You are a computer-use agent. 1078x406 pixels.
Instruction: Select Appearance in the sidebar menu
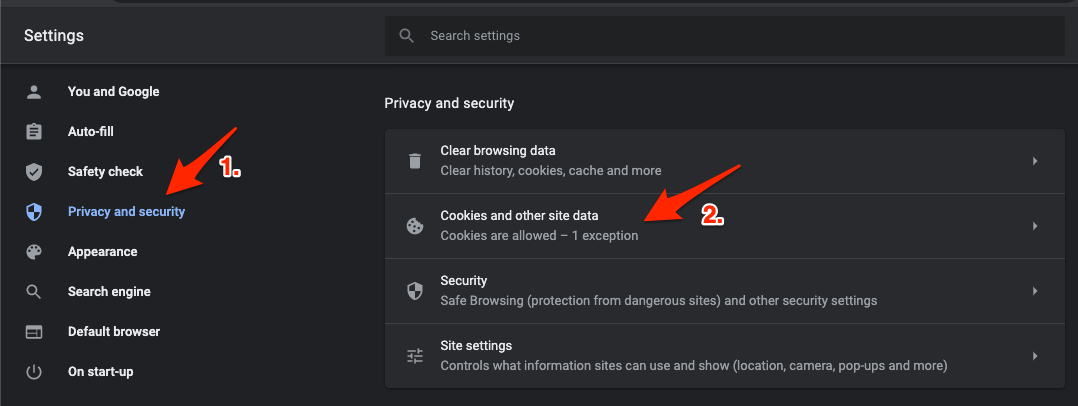[102, 251]
